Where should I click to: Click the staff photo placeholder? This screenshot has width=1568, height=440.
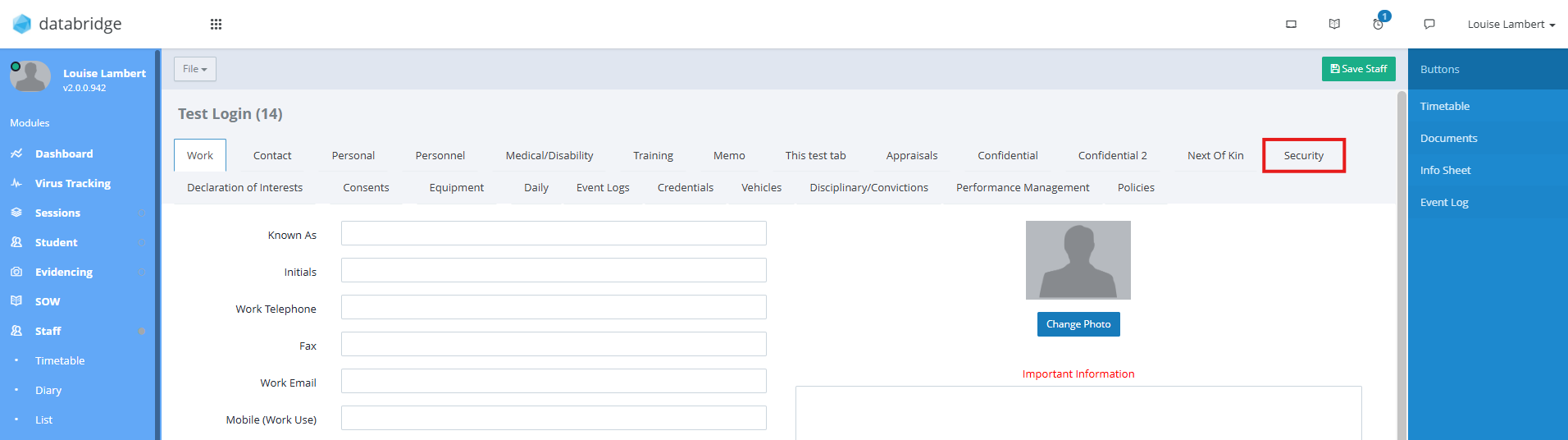pos(1078,260)
